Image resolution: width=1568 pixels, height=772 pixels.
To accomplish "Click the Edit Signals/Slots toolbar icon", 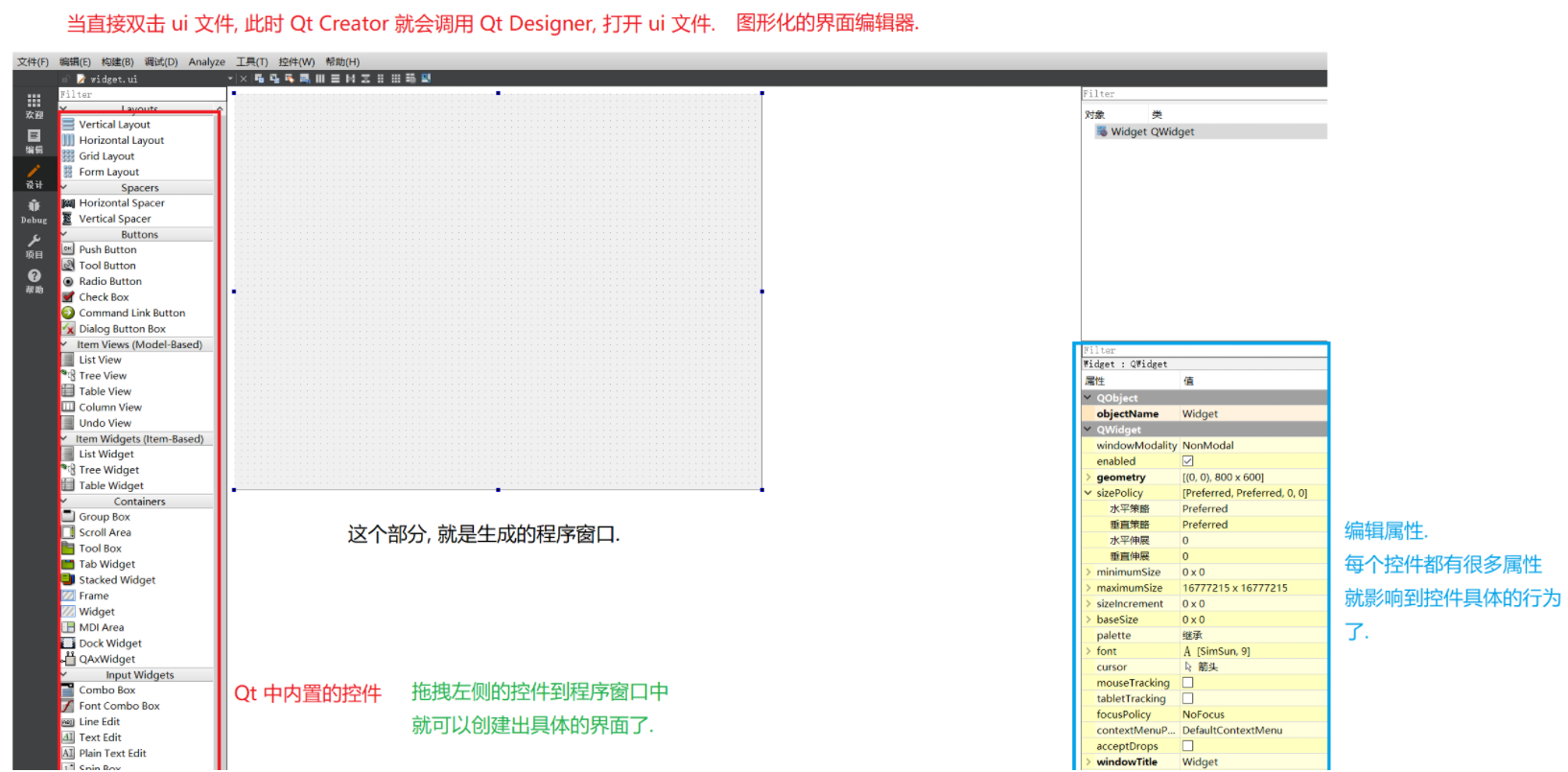I will click(274, 79).
